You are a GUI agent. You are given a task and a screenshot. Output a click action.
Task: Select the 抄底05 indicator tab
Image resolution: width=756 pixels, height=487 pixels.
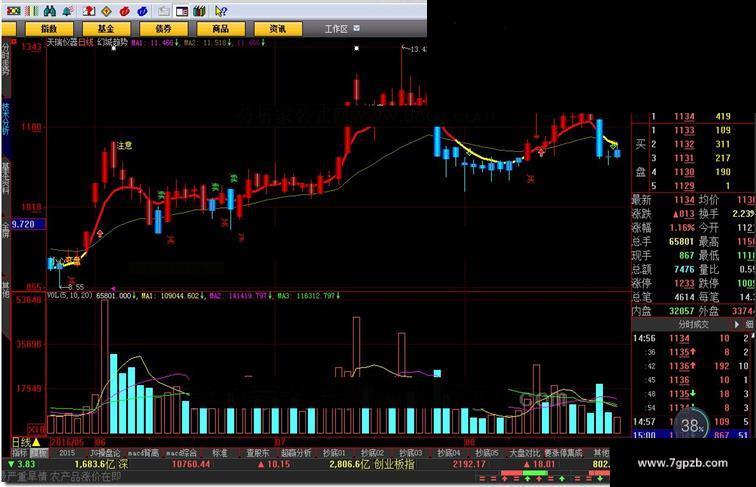pos(486,453)
